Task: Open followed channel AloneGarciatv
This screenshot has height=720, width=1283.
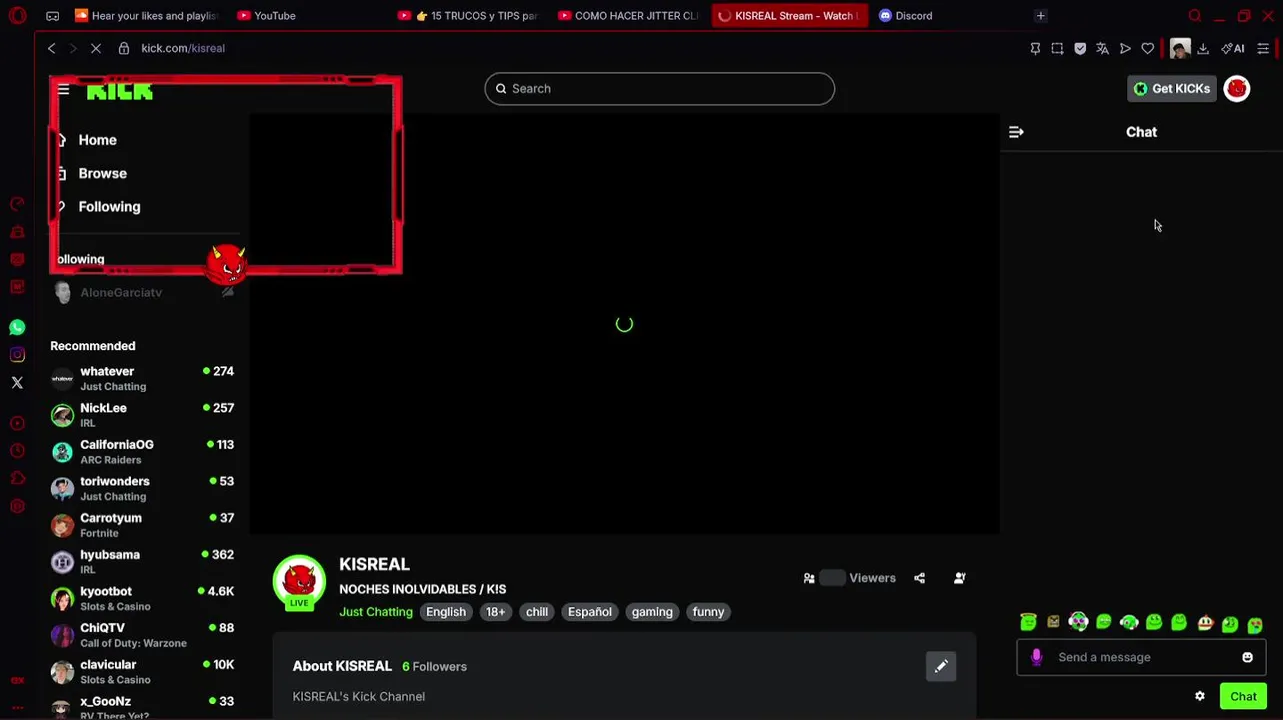Action: point(142,292)
